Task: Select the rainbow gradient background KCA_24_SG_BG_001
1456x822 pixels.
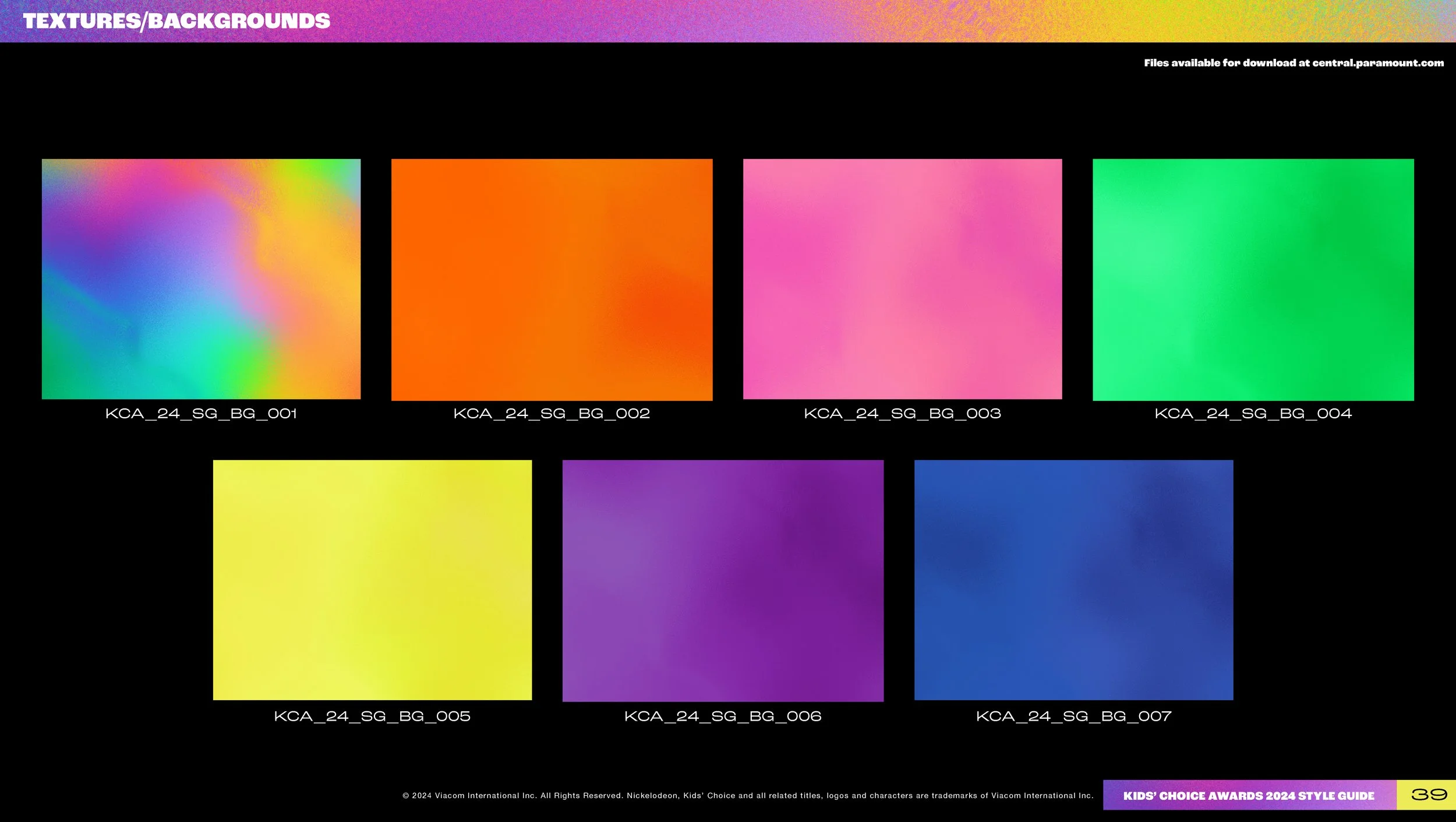Action: click(201, 279)
